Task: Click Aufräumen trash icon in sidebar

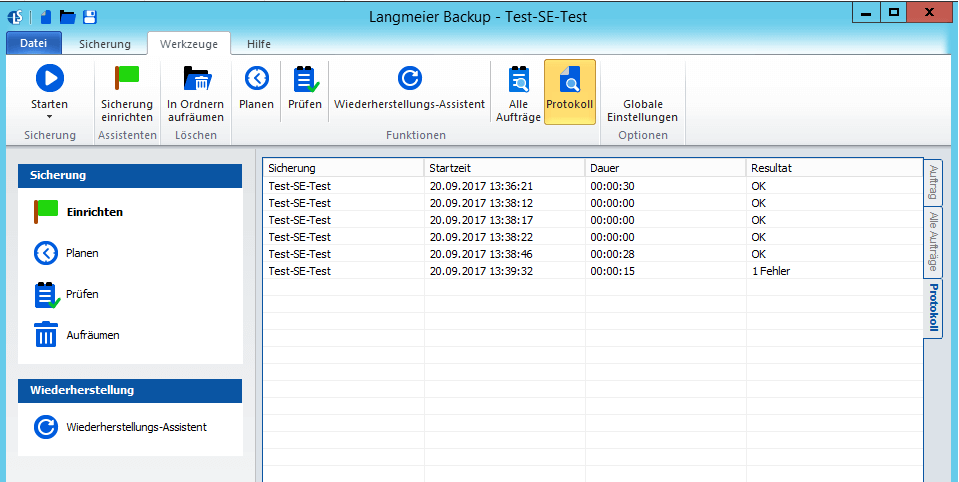Action: pos(46,335)
